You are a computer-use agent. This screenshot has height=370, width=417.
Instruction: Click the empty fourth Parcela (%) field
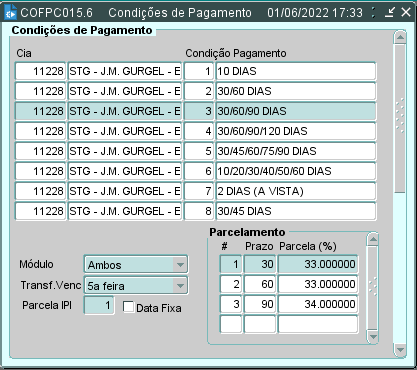click(x=318, y=324)
